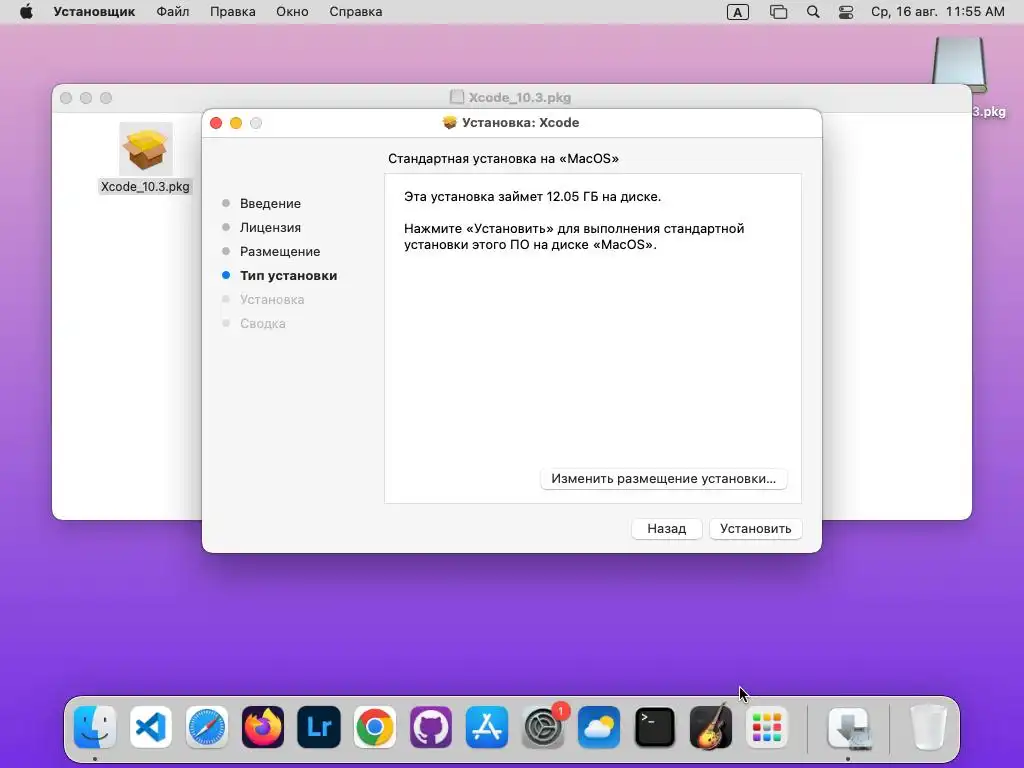This screenshot has width=1024, height=768.
Task: Open the Справка menu
Action: [x=356, y=12]
